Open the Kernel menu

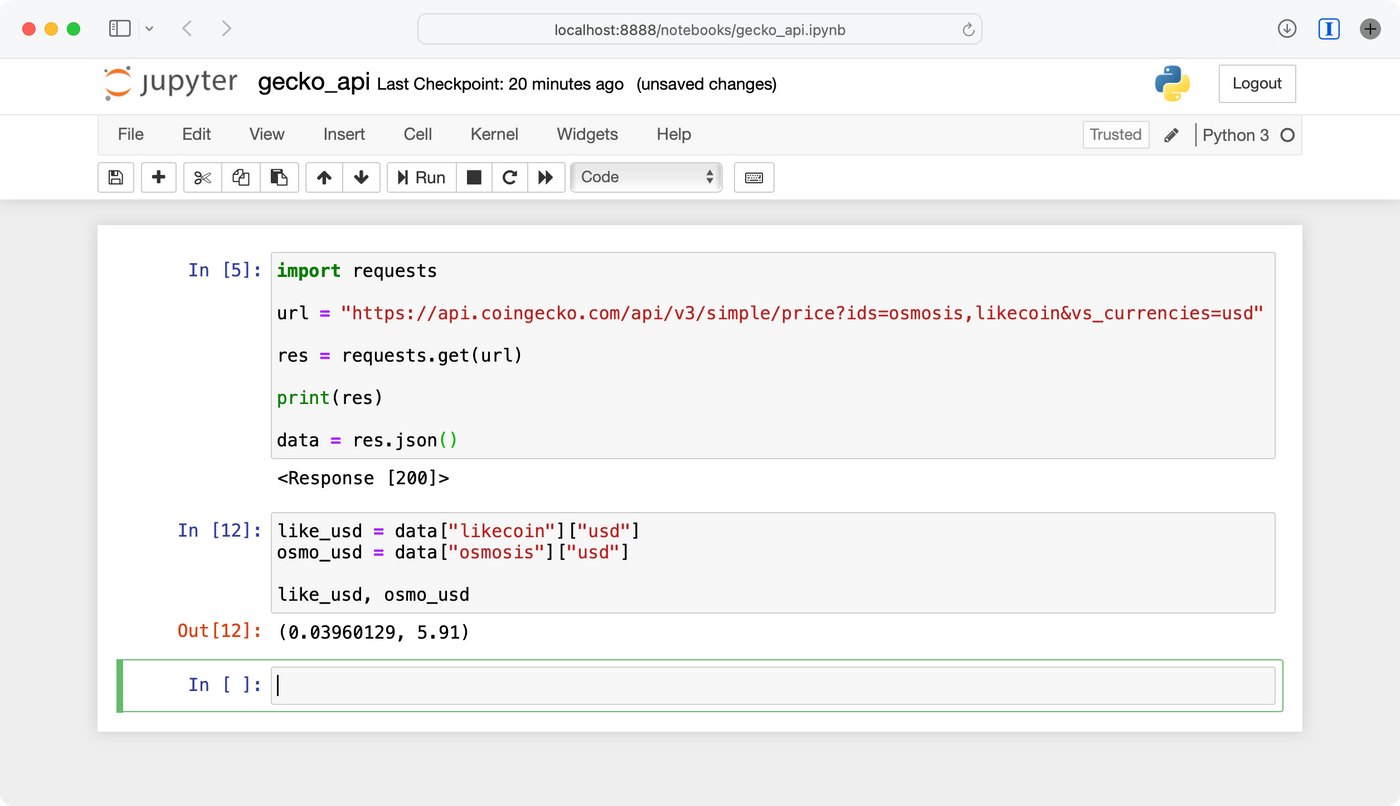pos(494,134)
